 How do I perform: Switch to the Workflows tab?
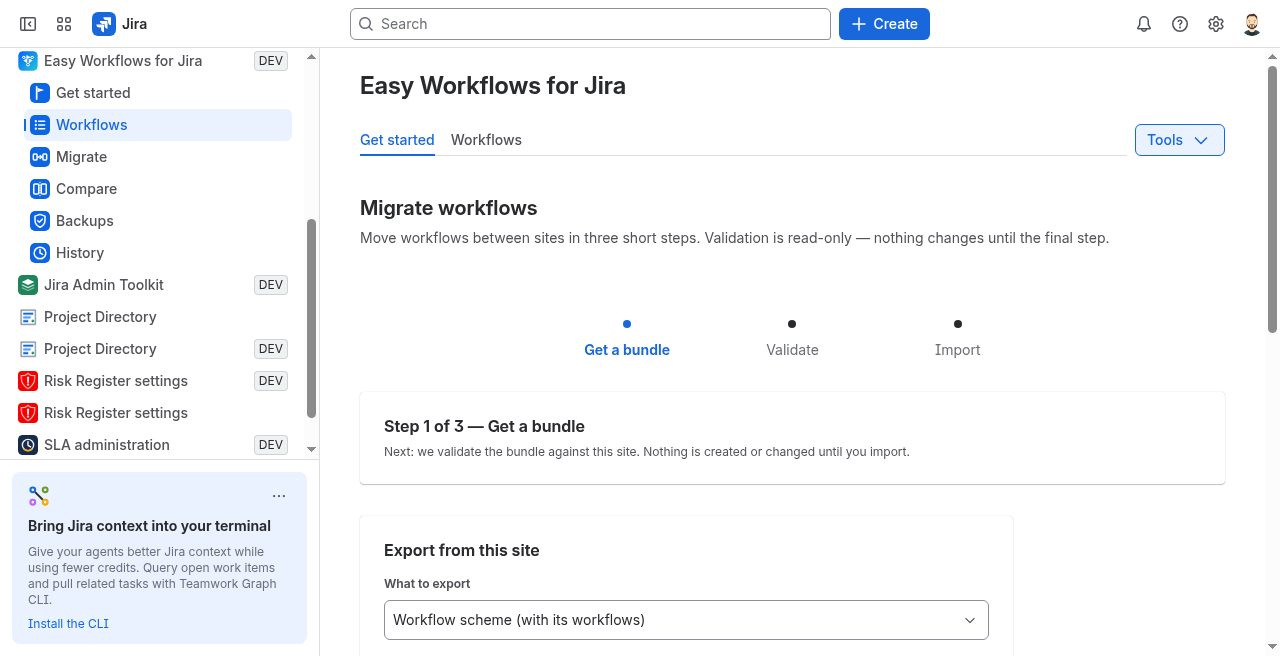[486, 140]
